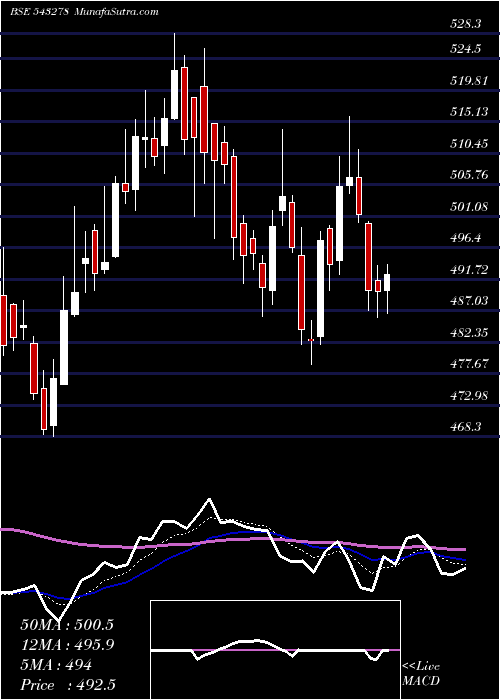Click the 12MA : 495.9 readout

coord(67,645)
